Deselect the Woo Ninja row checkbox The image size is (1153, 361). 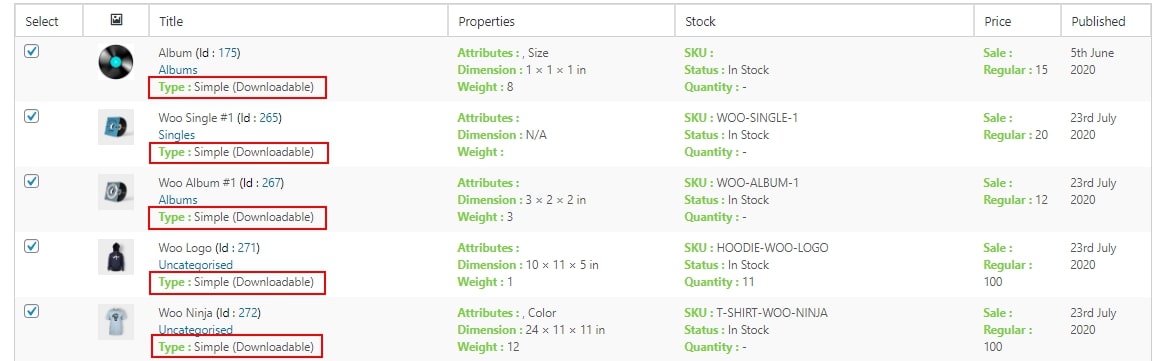32,311
